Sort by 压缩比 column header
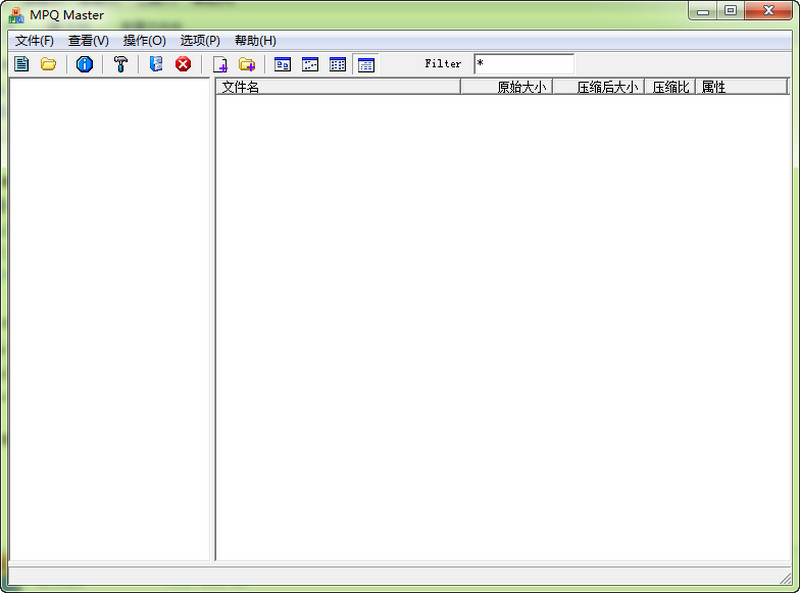800x593 pixels. (670, 87)
